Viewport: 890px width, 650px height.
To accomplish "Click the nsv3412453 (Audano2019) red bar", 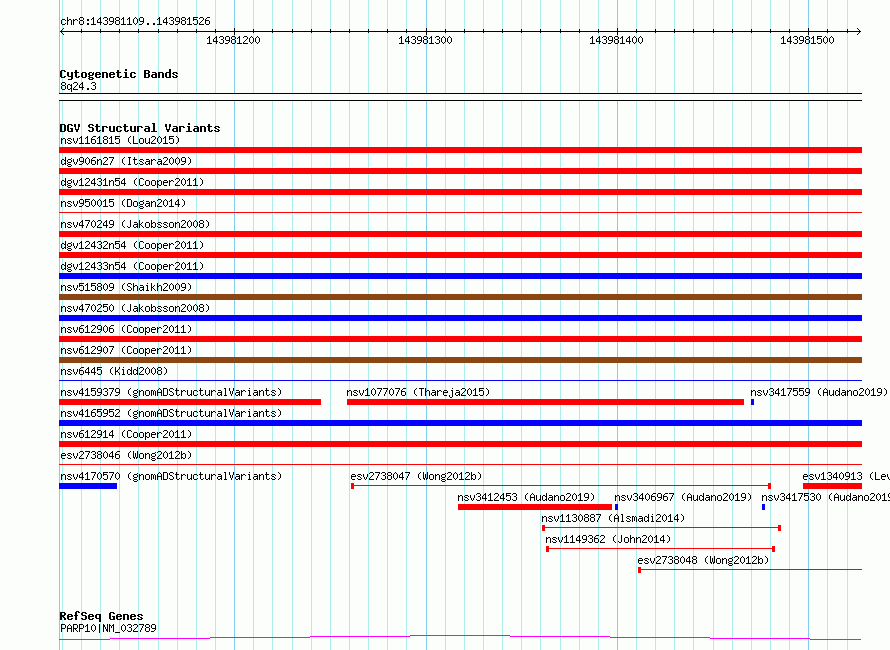I will click(x=534, y=507).
